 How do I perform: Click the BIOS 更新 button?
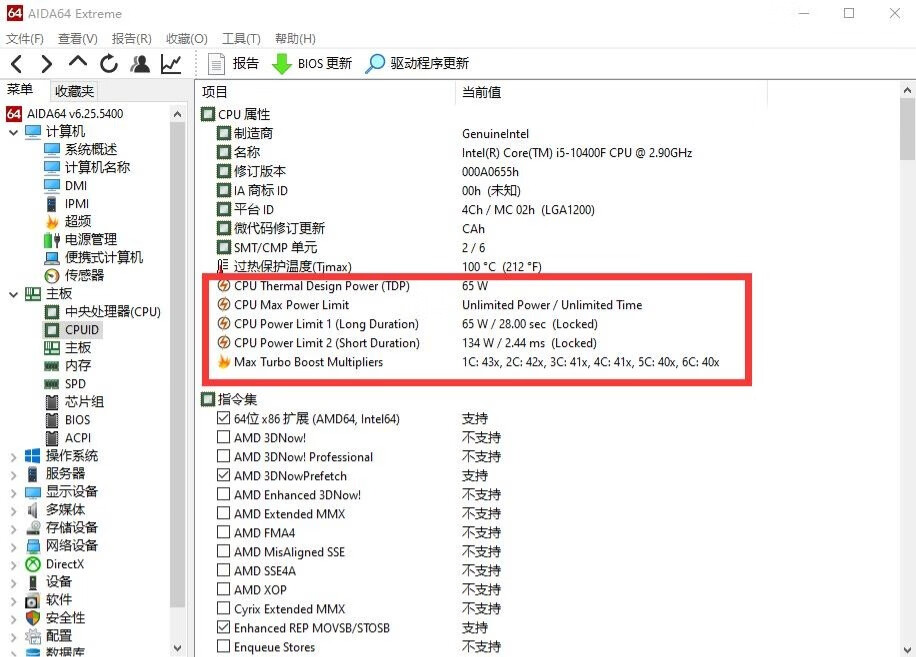(312, 63)
